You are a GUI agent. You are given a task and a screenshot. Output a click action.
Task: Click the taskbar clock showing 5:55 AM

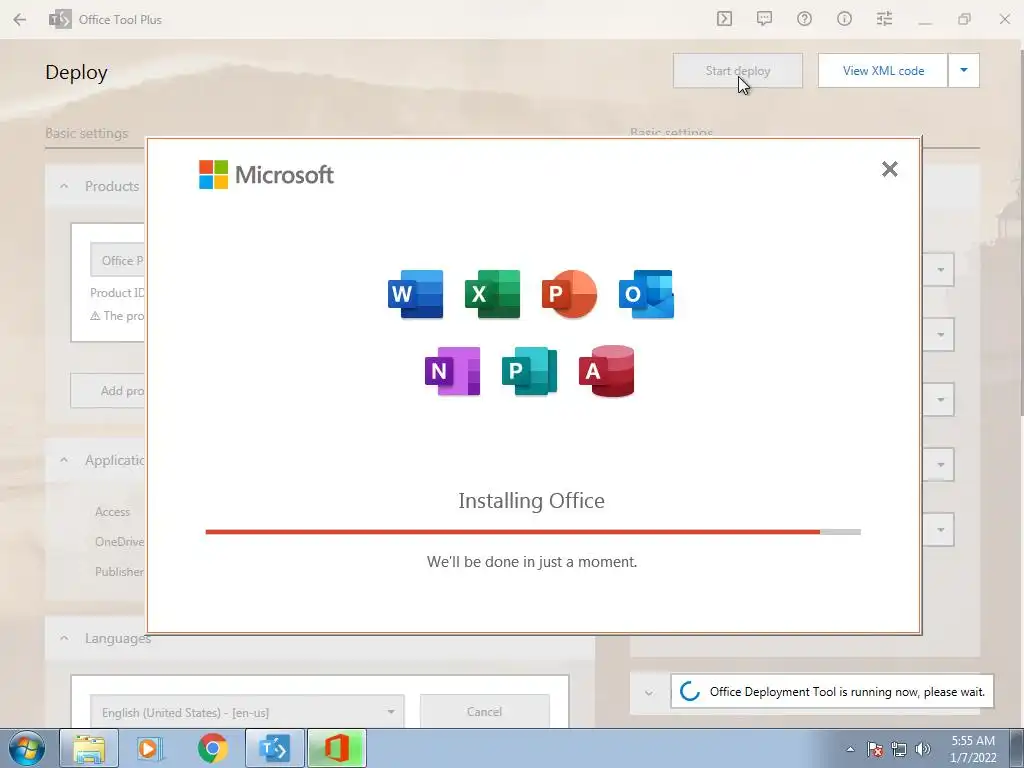(x=973, y=749)
